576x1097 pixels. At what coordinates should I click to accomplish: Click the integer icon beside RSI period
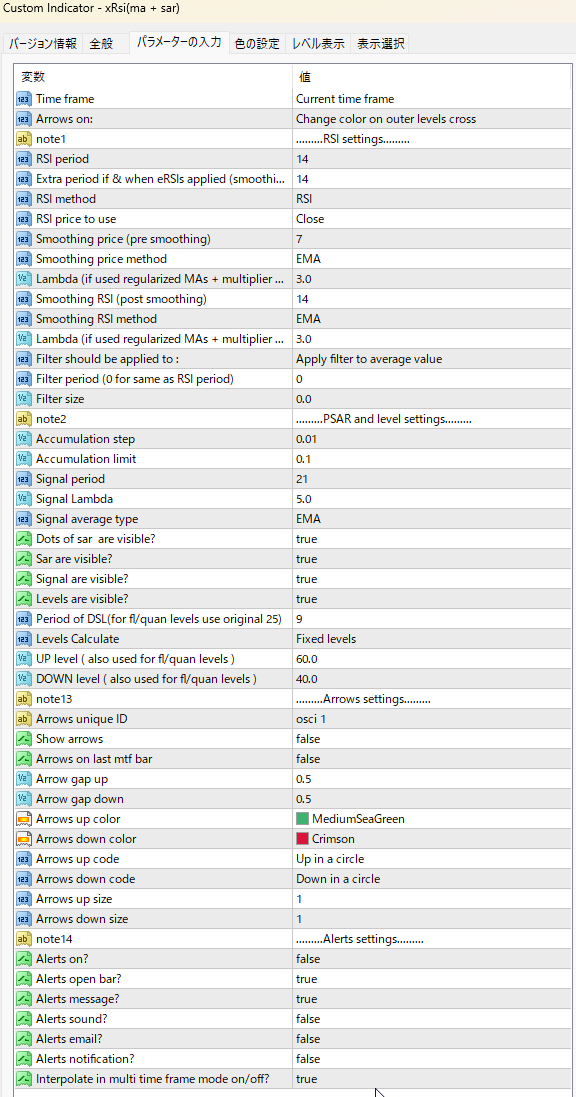pyautogui.click(x=24, y=159)
